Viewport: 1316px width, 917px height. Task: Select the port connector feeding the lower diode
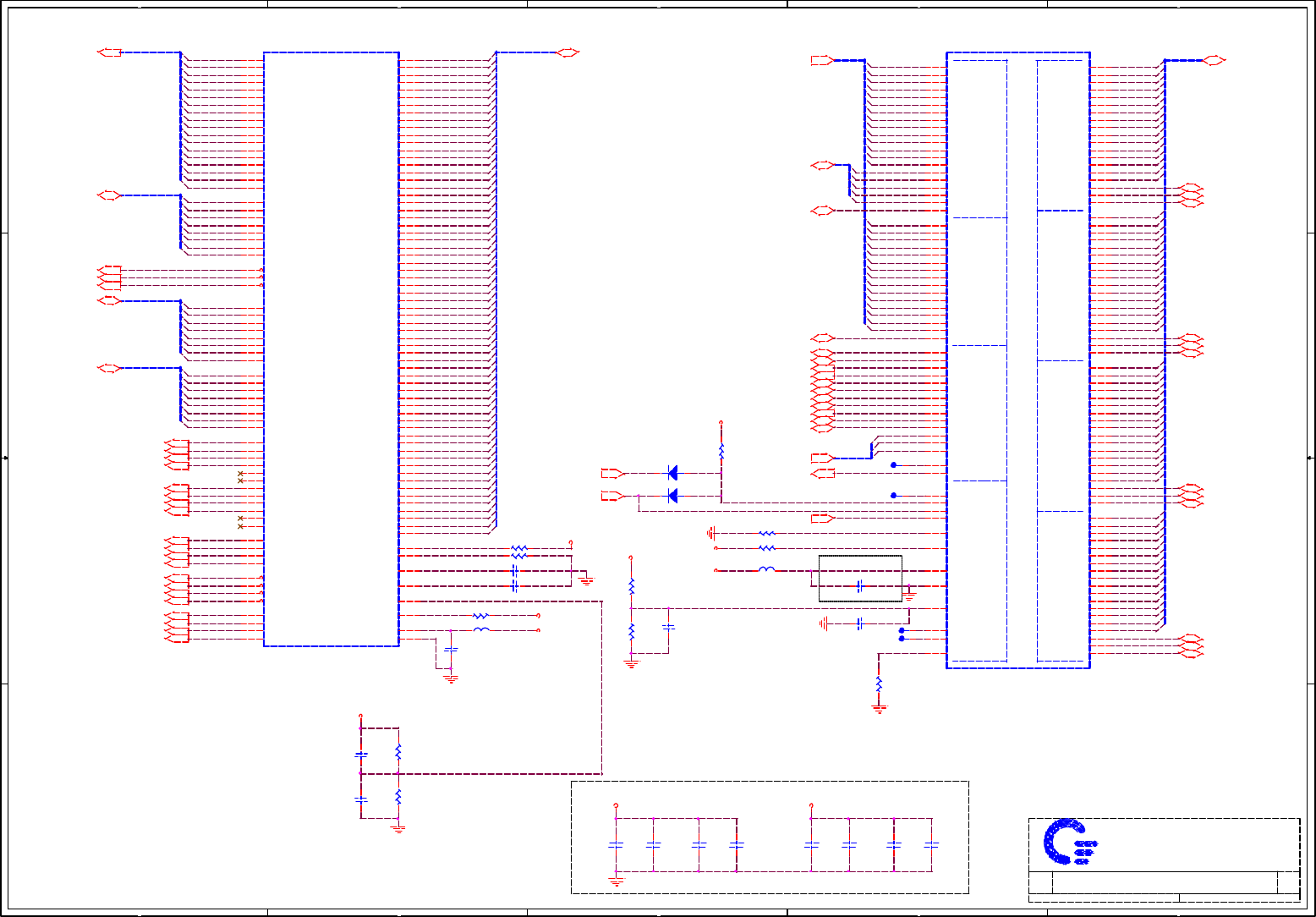[612, 496]
